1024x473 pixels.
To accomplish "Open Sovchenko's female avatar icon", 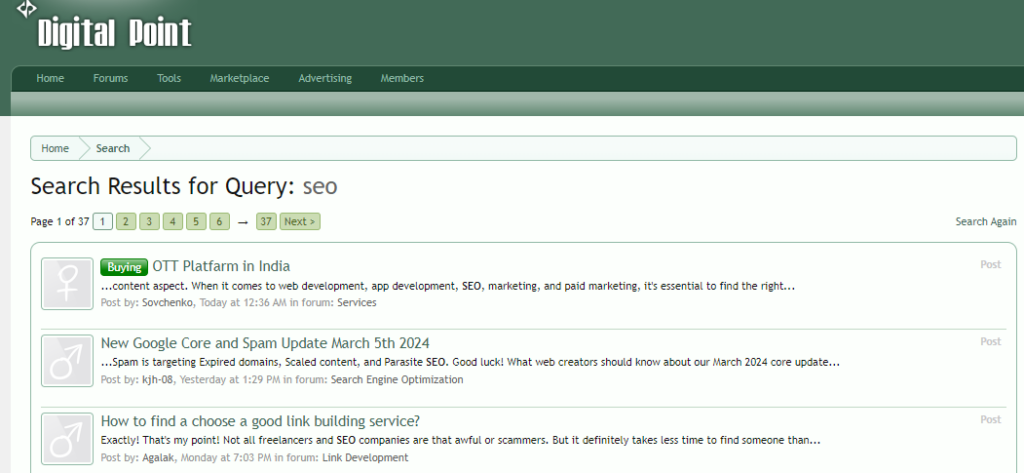I will tap(67, 283).
